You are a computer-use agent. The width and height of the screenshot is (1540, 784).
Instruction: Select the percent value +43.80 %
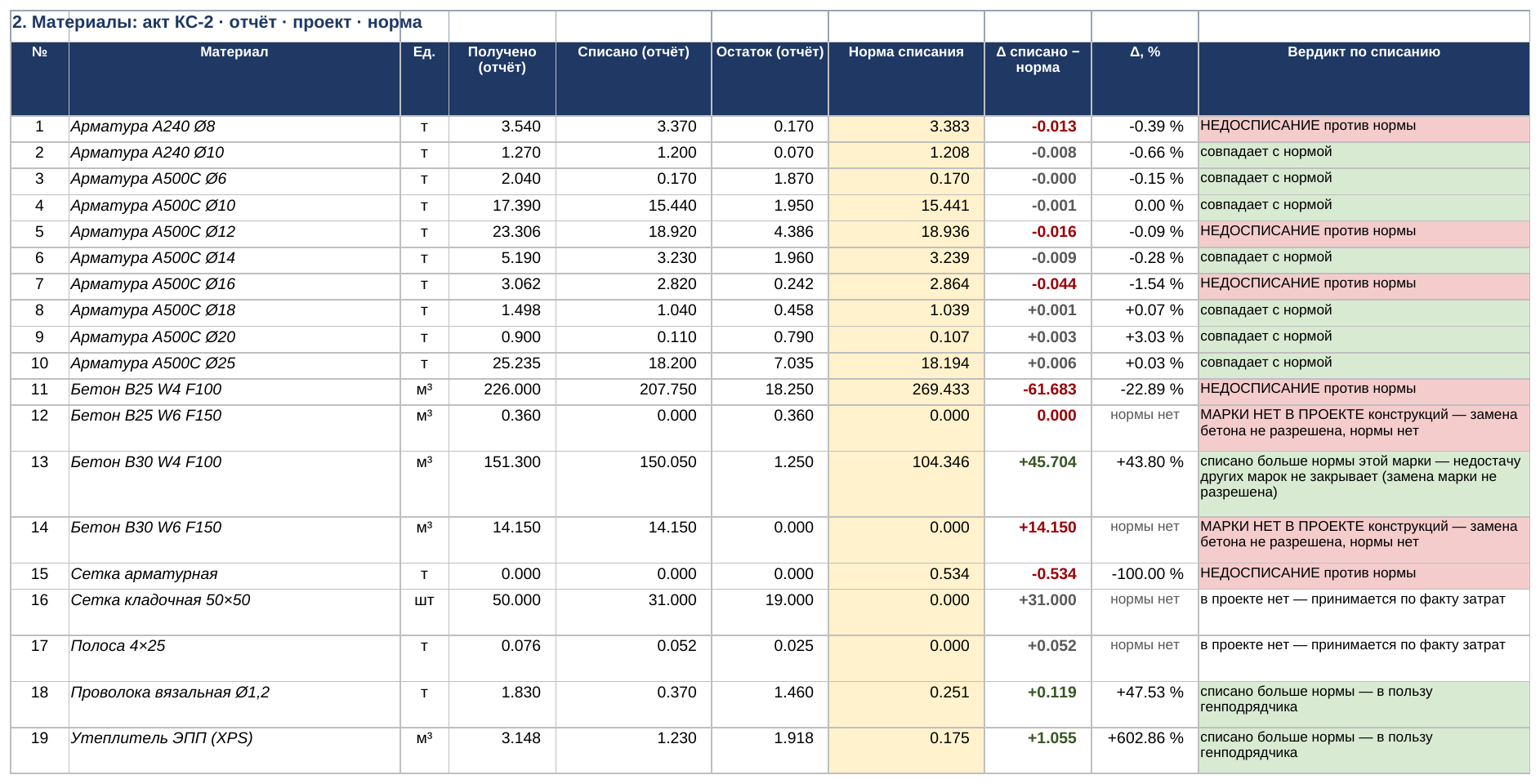[1145, 484]
